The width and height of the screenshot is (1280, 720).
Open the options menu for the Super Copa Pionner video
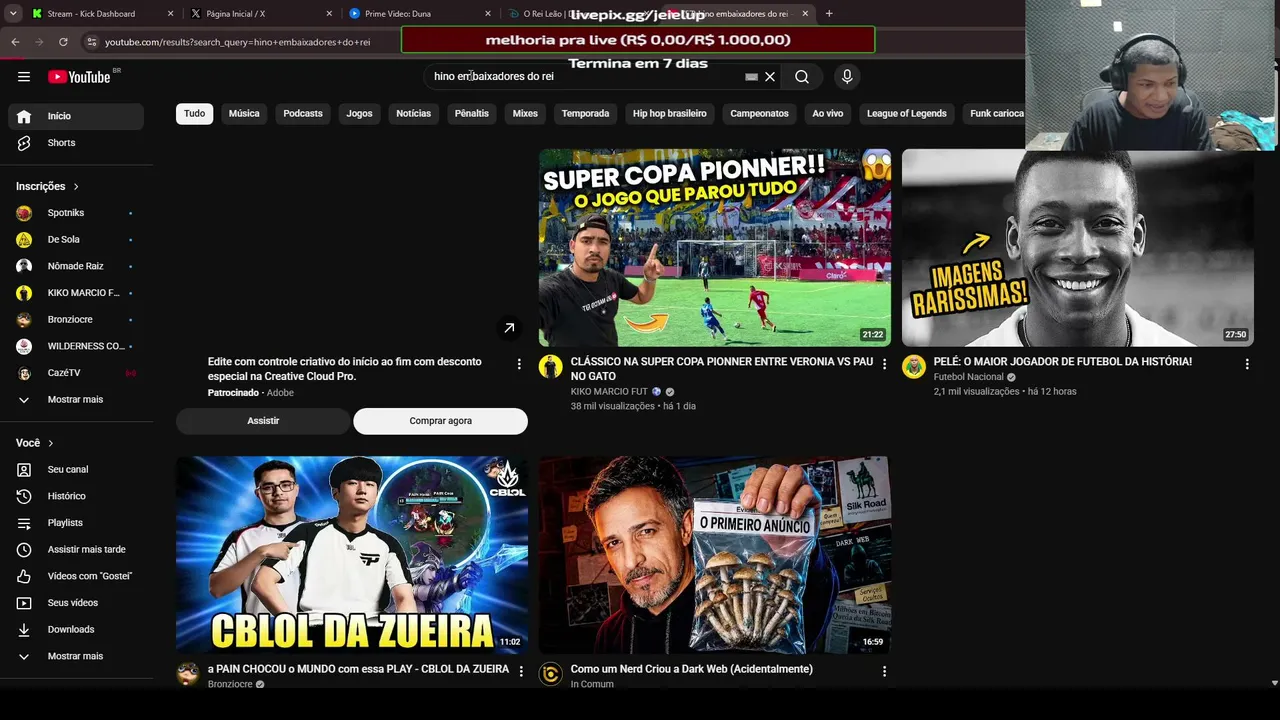[x=884, y=365]
